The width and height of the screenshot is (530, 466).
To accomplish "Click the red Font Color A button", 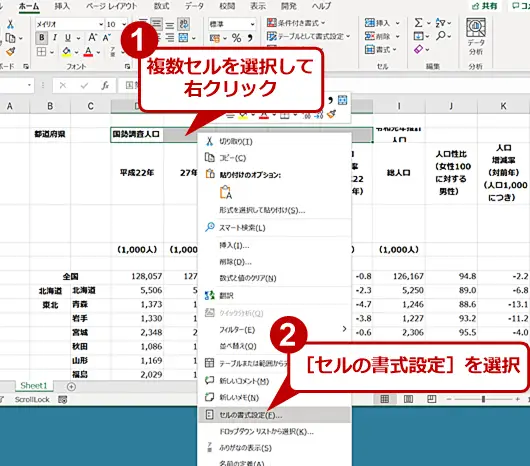I will pos(88,52).
